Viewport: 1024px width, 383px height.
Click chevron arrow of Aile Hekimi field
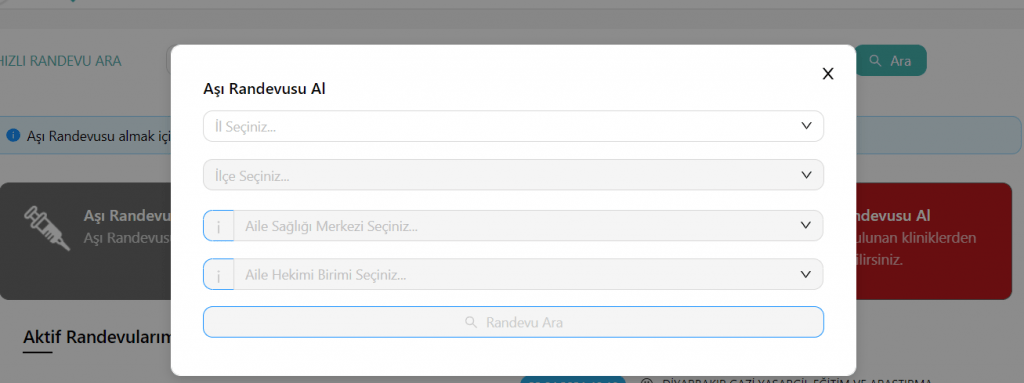point(806,275)
